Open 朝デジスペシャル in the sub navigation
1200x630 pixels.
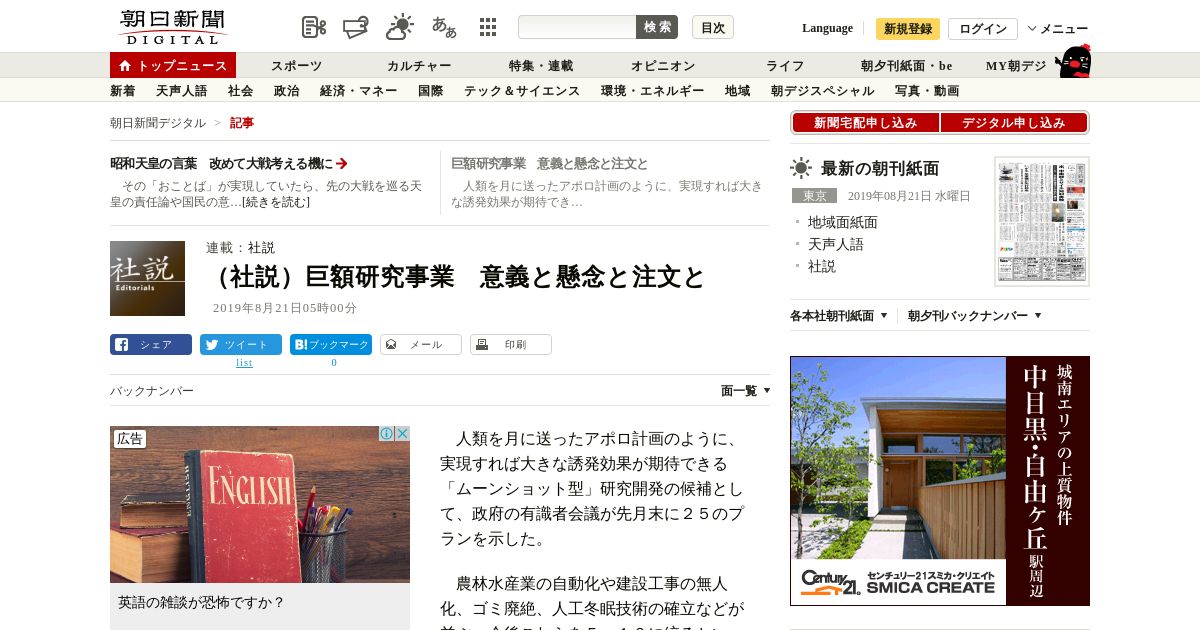(823, 91)
